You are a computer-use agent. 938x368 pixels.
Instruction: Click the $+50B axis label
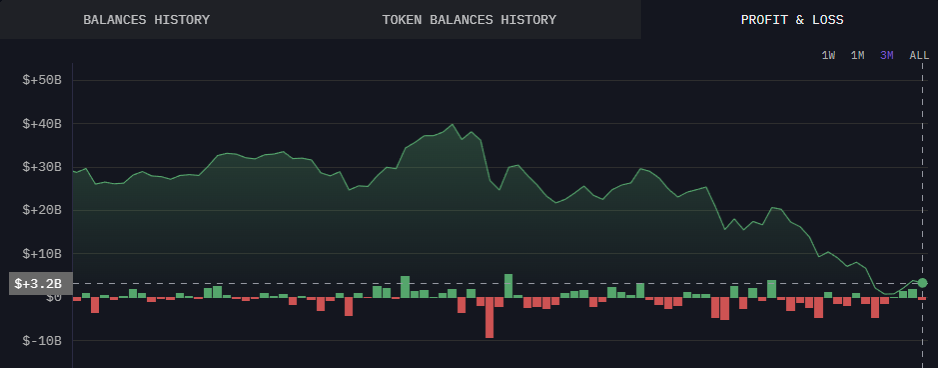point(42,80)
